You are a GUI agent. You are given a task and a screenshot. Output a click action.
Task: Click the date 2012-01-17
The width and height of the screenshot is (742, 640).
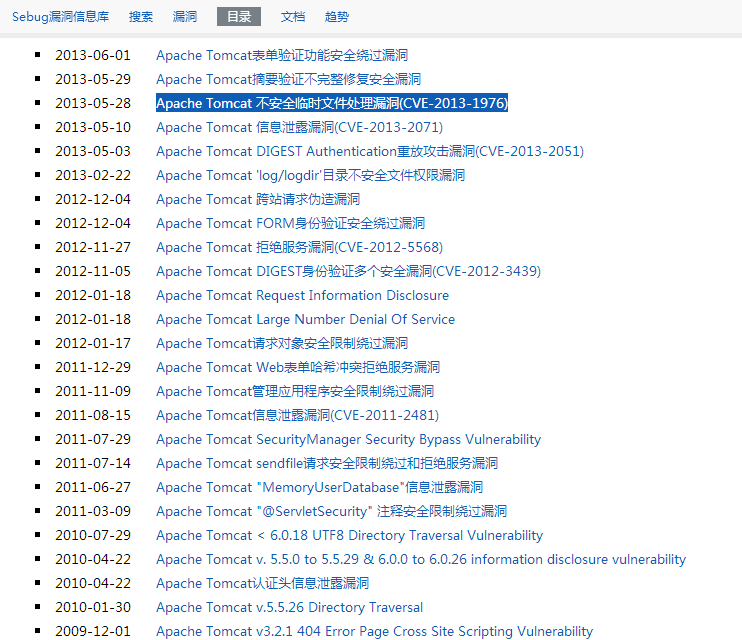coord(93,343)
